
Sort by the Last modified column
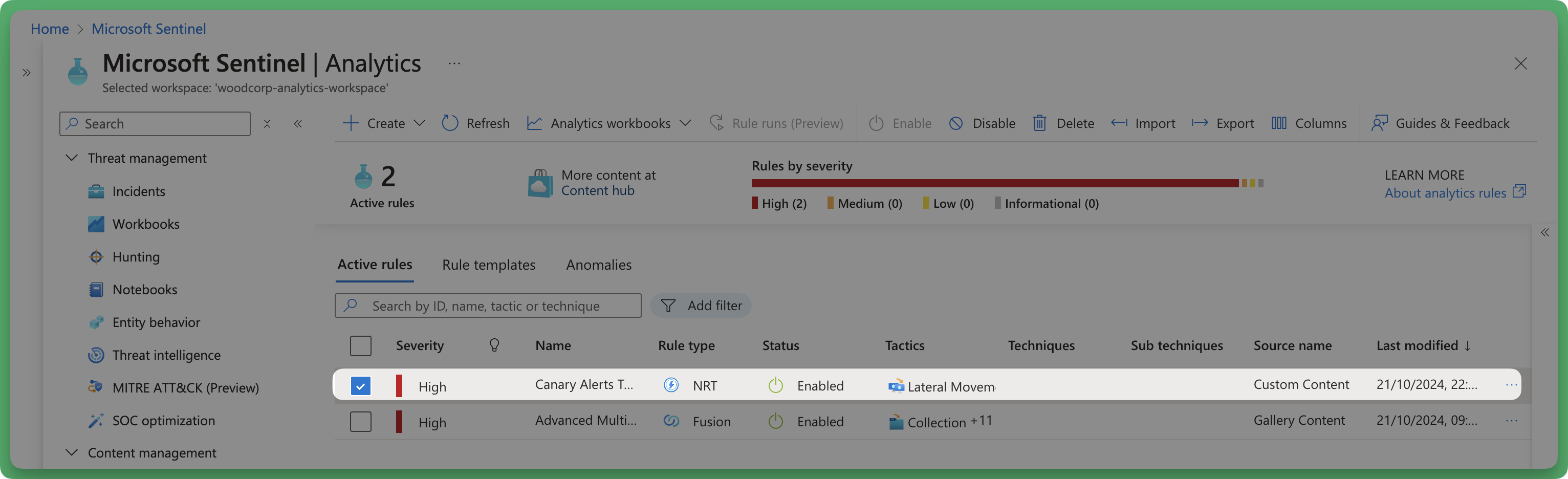pyautogui.click(x=1423, y=345)
